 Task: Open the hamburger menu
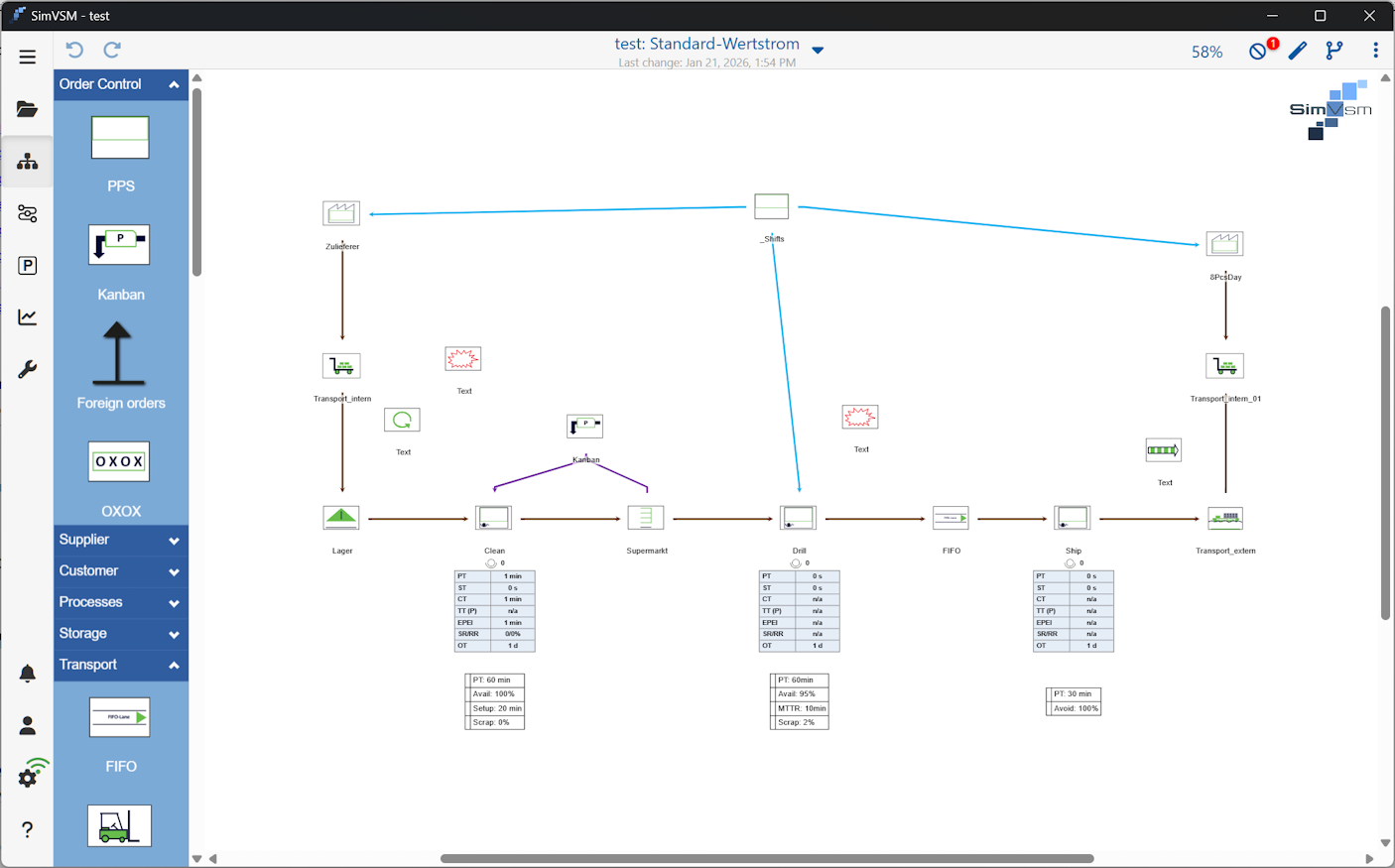point(27,58)
